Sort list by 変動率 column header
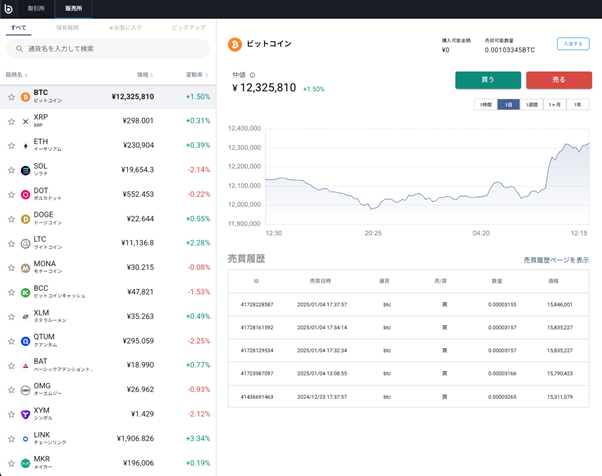 pos(196,75)
